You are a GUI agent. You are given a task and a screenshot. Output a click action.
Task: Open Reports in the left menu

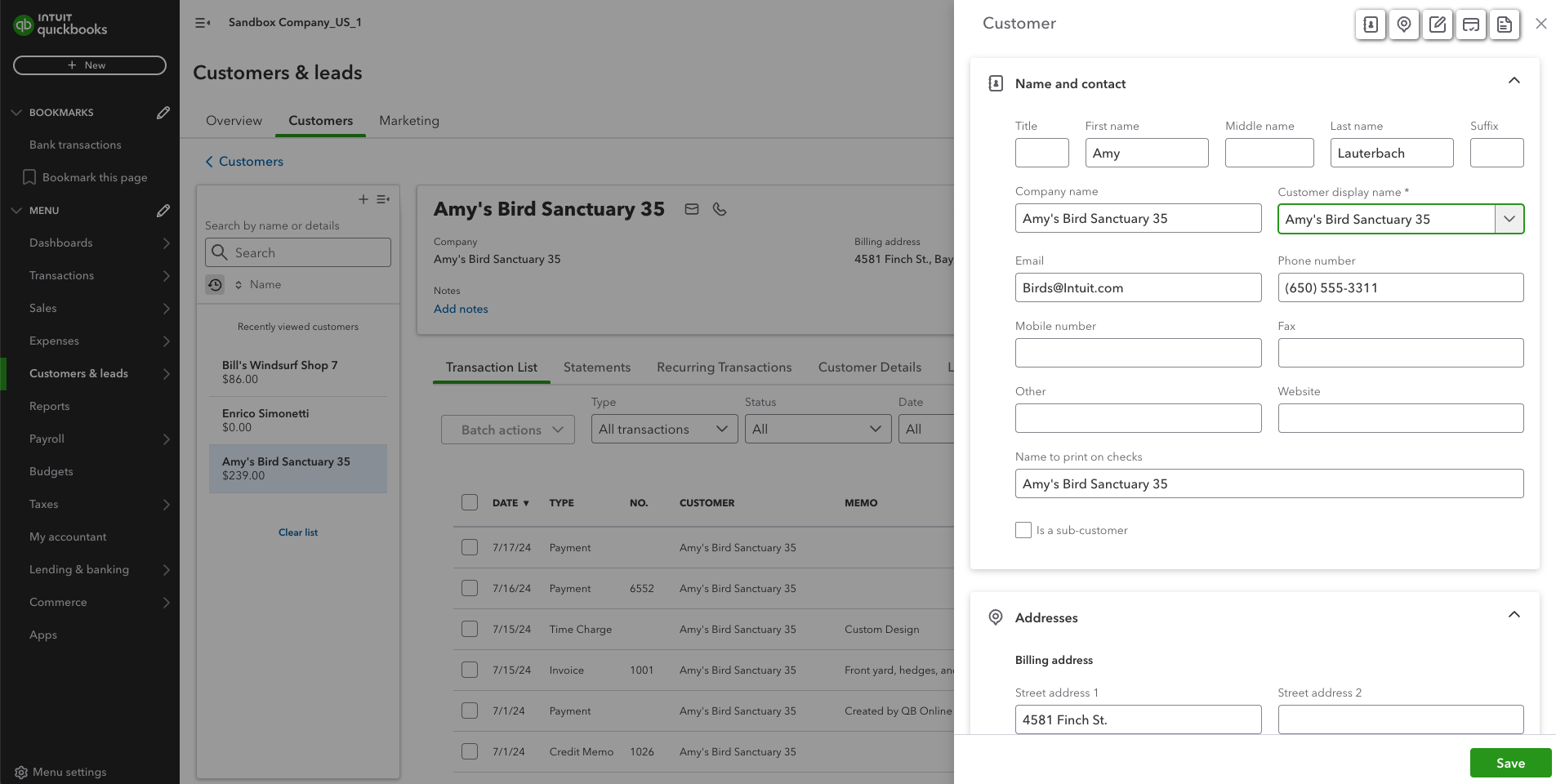pyautogui.click(x=49, y=406)
